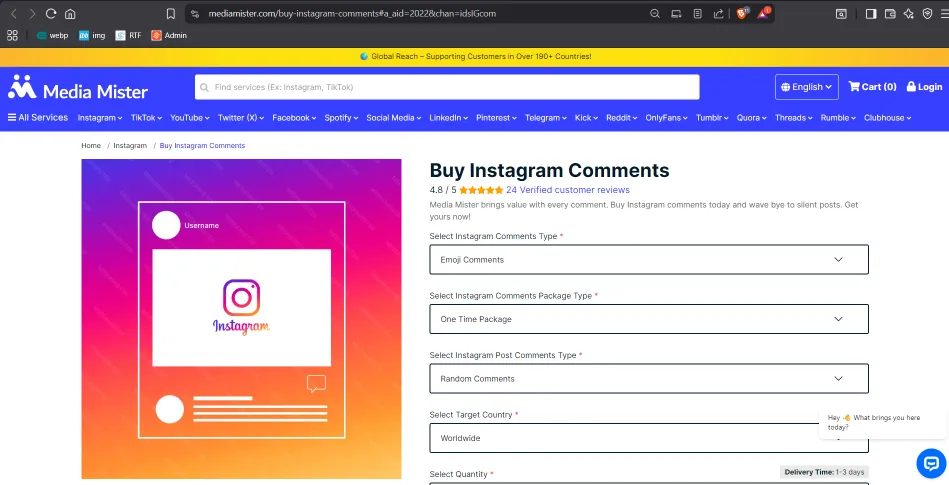Reload the page
949x485 pixels.
click(51, 13)
